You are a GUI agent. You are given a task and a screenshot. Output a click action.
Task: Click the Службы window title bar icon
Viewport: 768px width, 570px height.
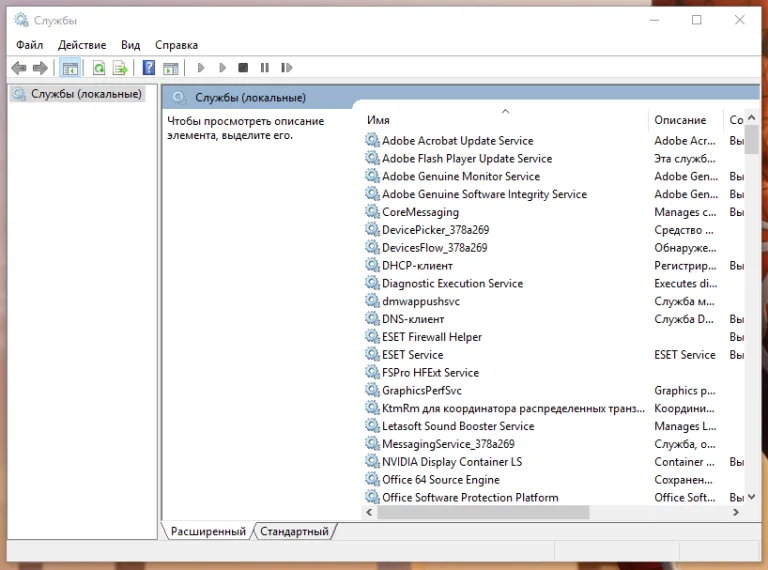point(21,20)
